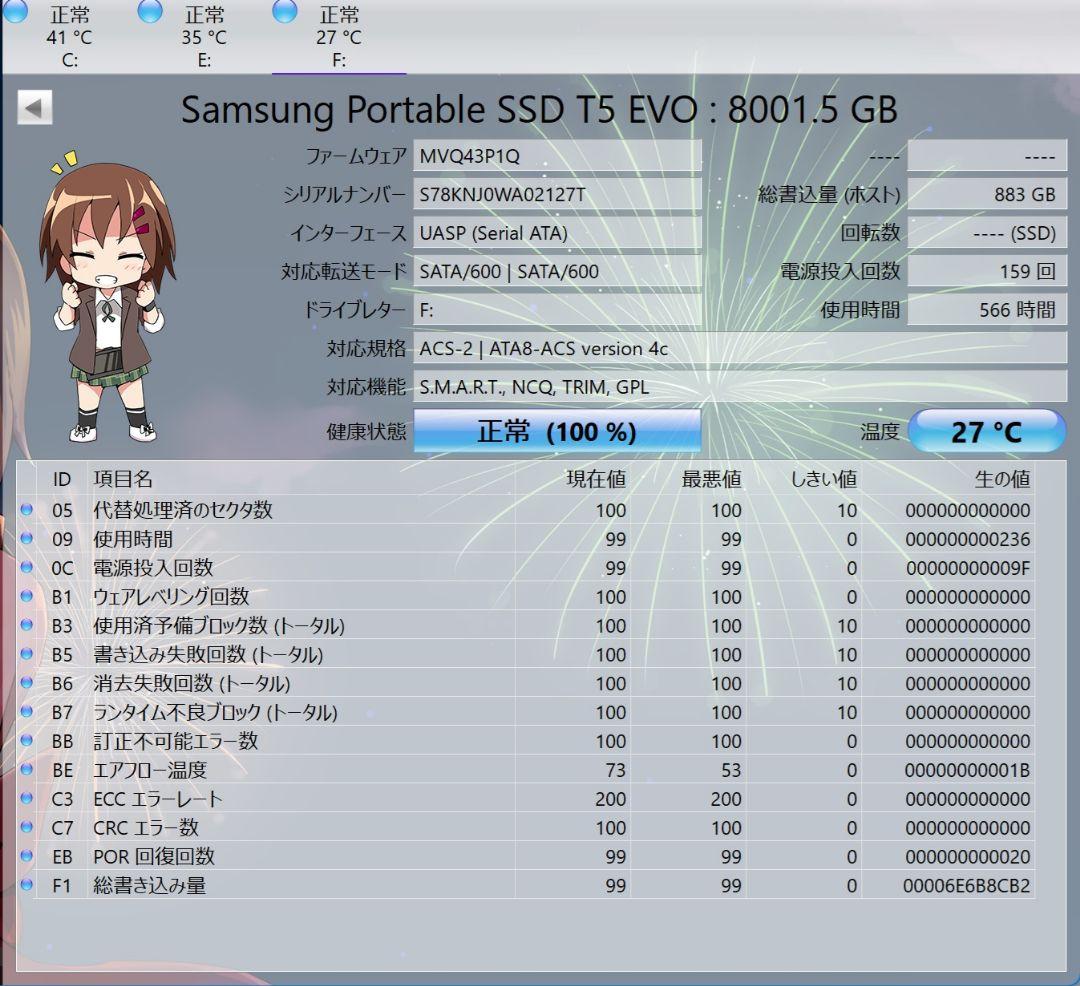Image resolution: width=1080 pixels, height=986 pixels.
Task: Select the back navigation arrow
Action: (x=33, y=105)
